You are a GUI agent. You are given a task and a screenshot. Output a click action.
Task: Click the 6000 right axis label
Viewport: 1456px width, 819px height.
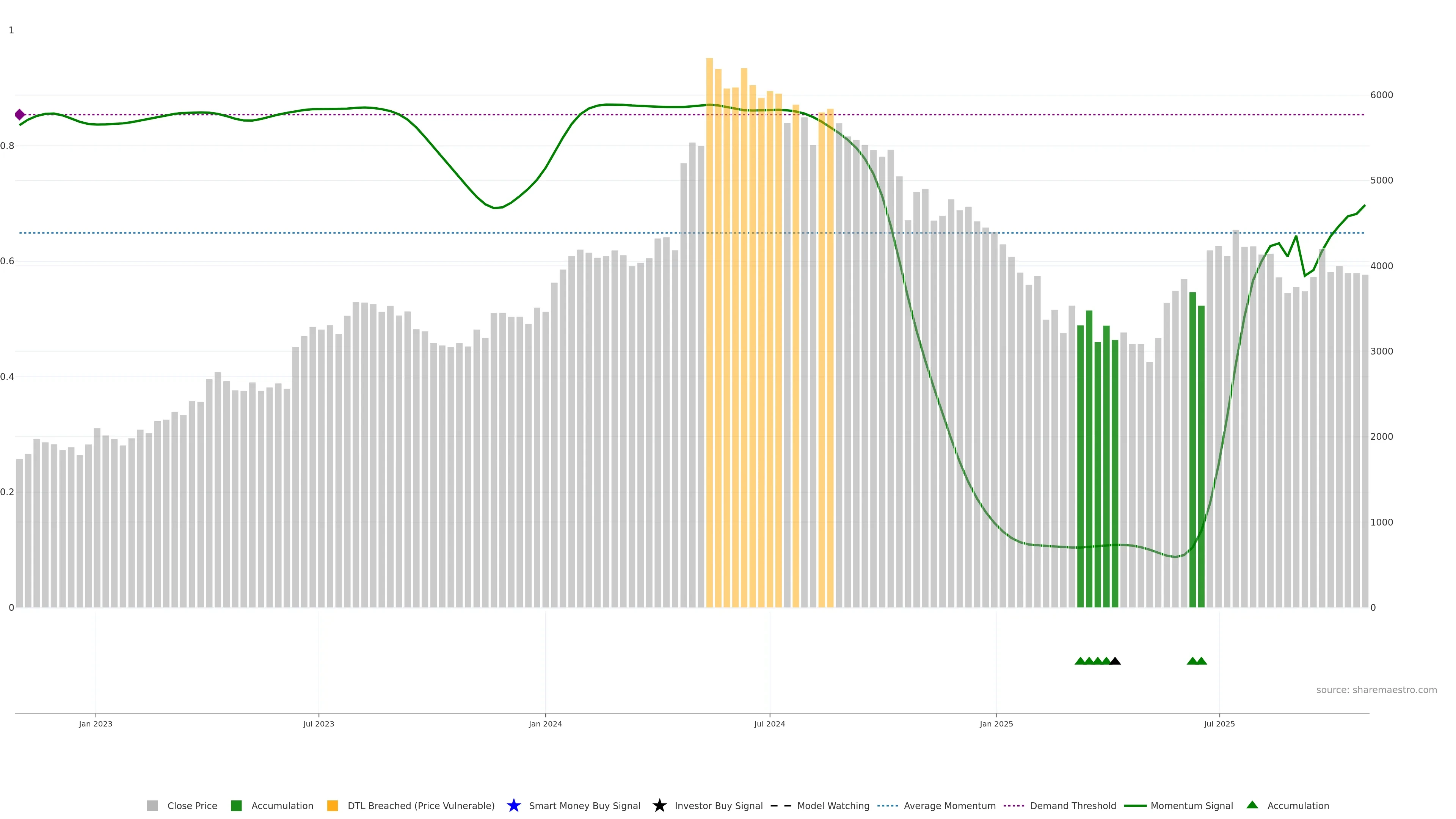[x=1381, y=95]
